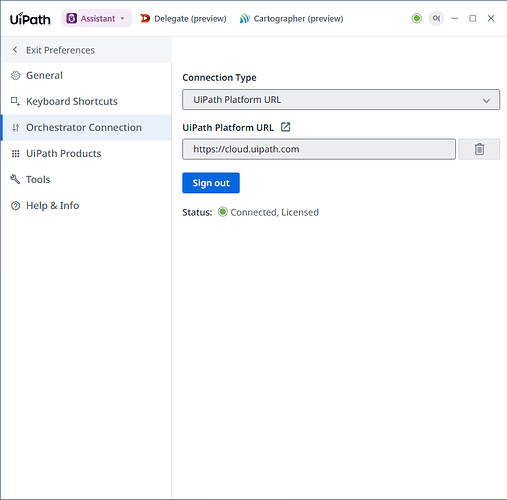Open Keyboard Shortcuts preferences

click(86, 101)
